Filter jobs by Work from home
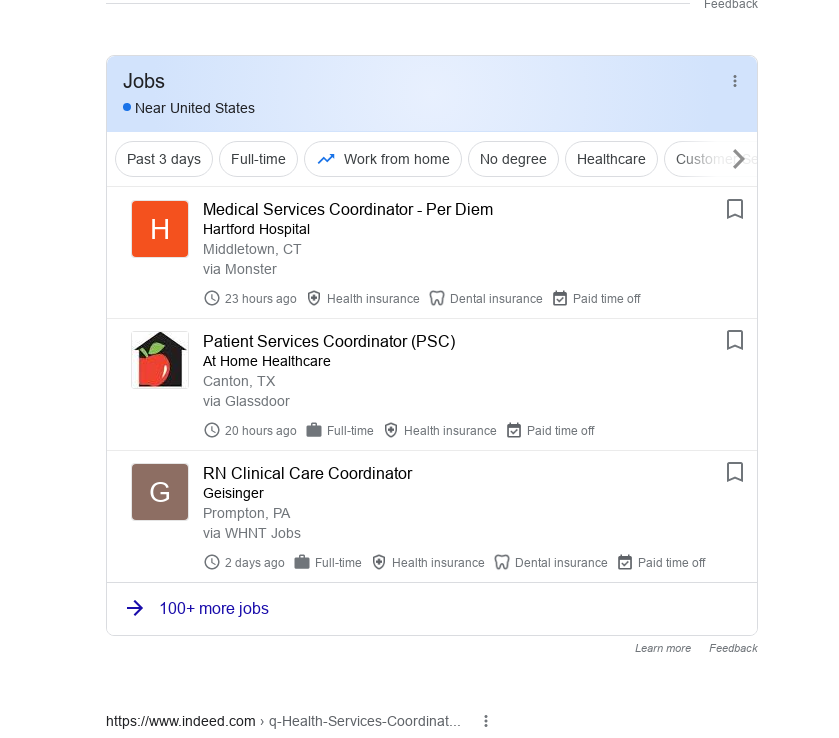The image size is (839, 738). [x=383, y=159]
